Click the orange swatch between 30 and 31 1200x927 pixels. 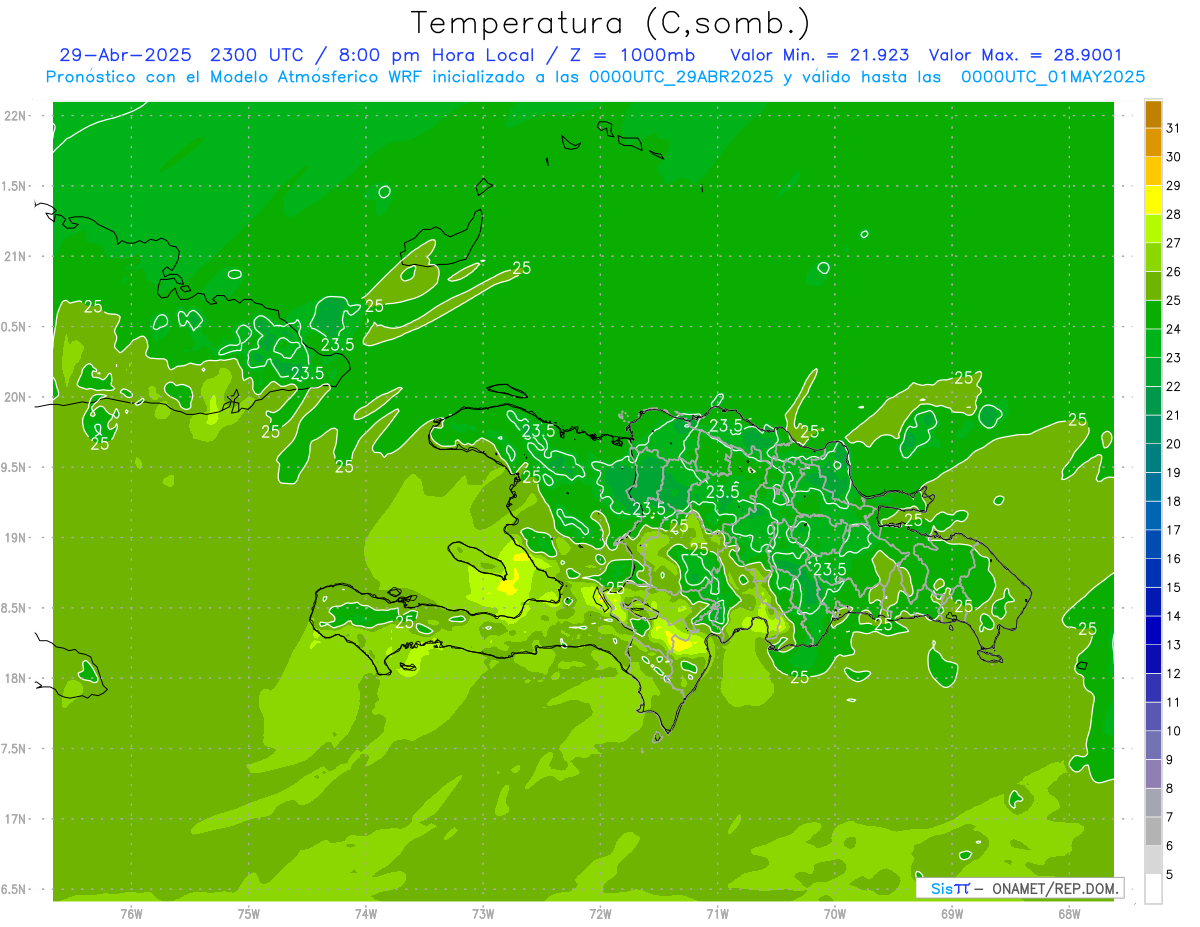(x=1153, y=142)
